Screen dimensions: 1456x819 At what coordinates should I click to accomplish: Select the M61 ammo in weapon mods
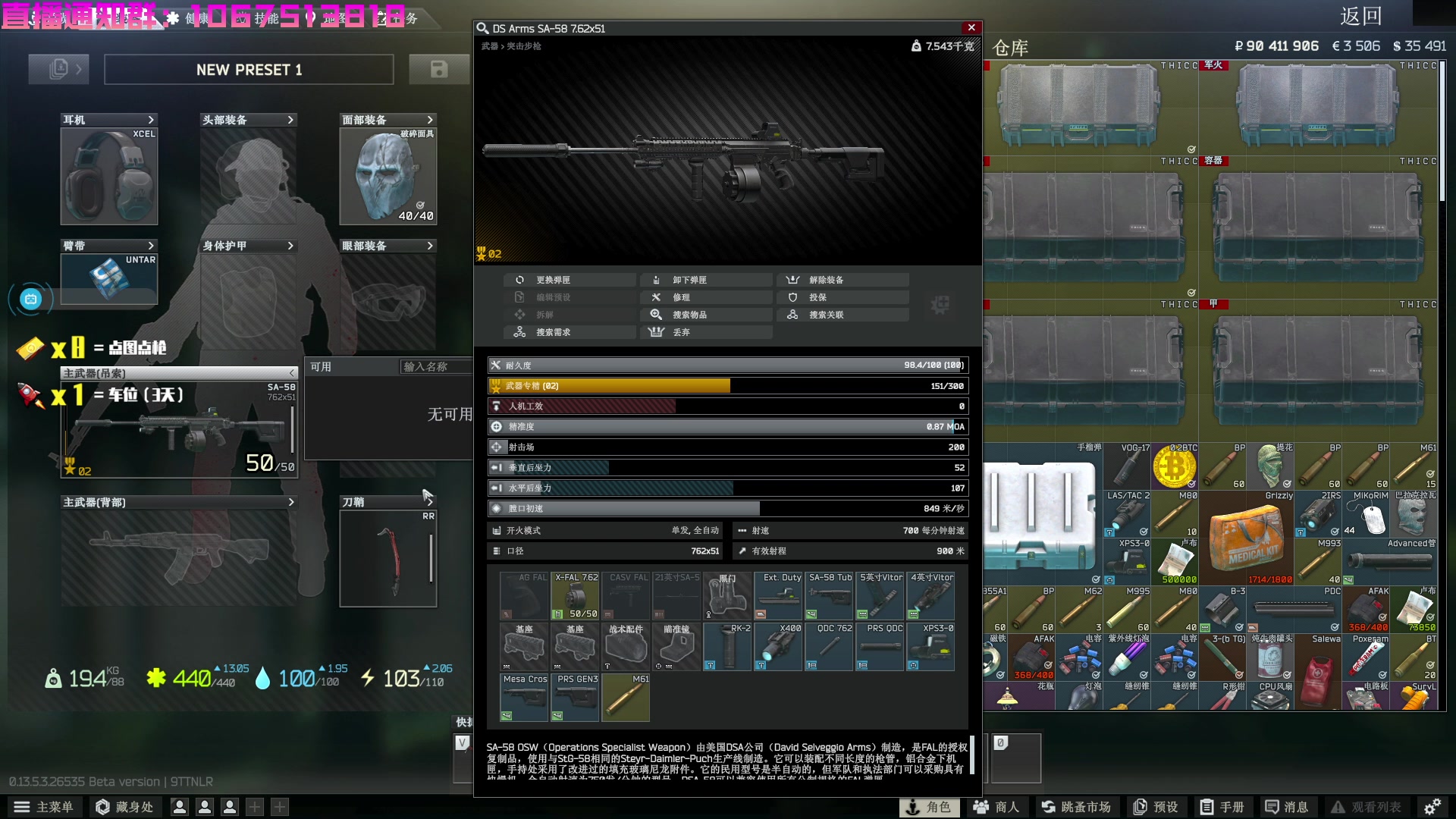click(626, 697)
